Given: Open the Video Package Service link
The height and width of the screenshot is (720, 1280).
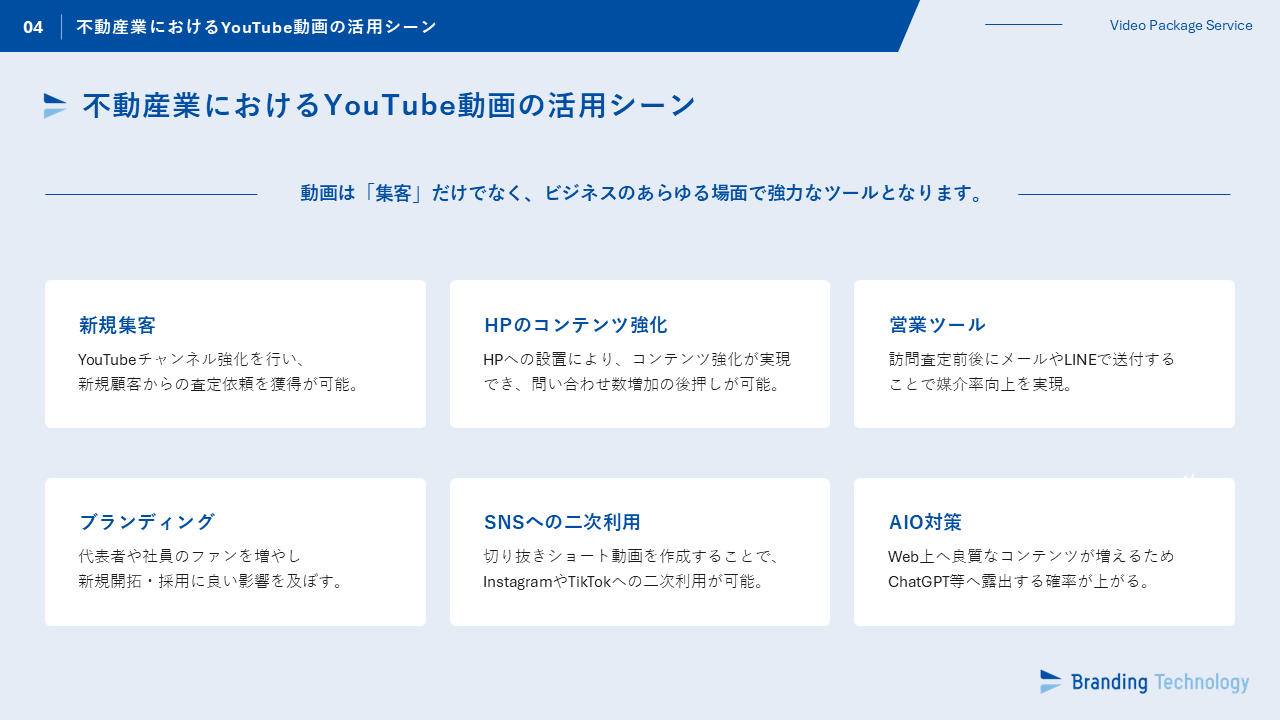Looking at the screenshot, I should point(1181,26).
